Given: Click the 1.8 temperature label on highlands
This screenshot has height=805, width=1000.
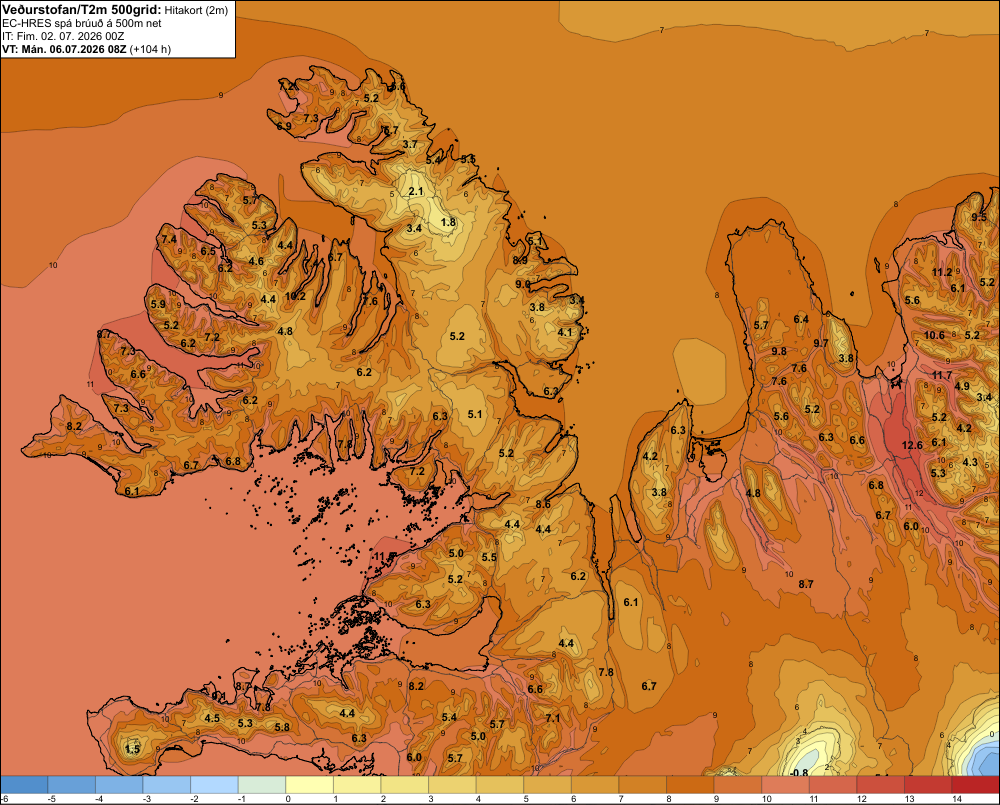Looking at the screenshot, I should [448, 222].
